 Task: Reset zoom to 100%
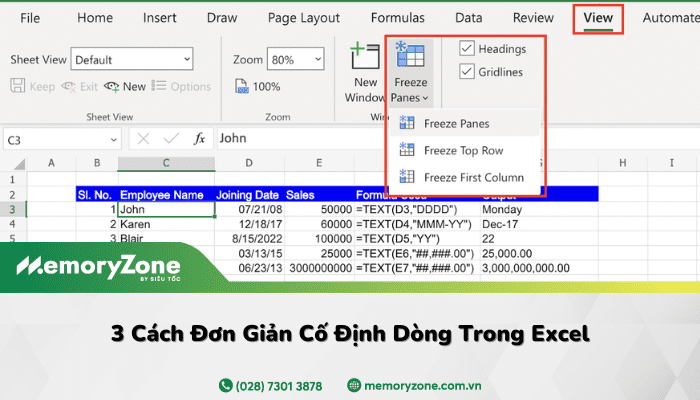coord(258,86)
